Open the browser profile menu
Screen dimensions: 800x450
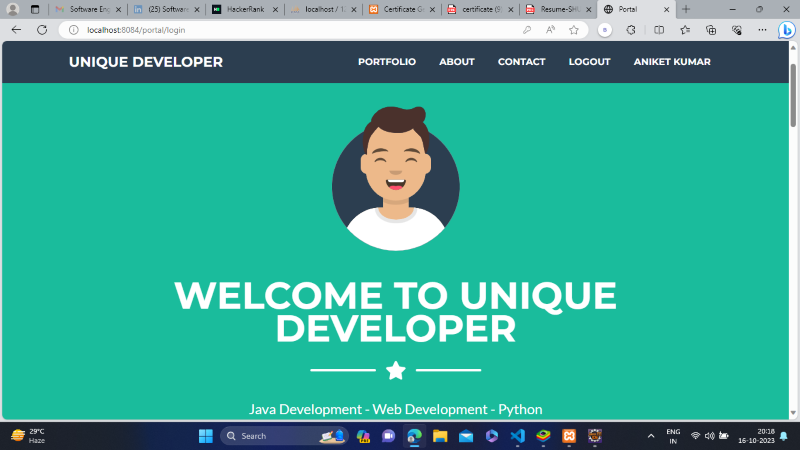[x=12, y=9]
